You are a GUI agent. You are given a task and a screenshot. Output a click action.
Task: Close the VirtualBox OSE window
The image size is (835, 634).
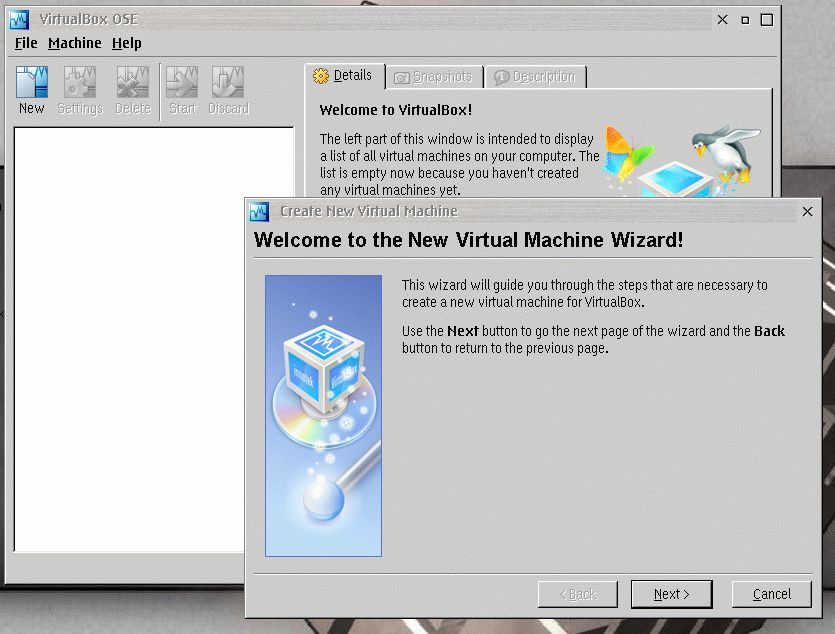(x=722, y=20)
